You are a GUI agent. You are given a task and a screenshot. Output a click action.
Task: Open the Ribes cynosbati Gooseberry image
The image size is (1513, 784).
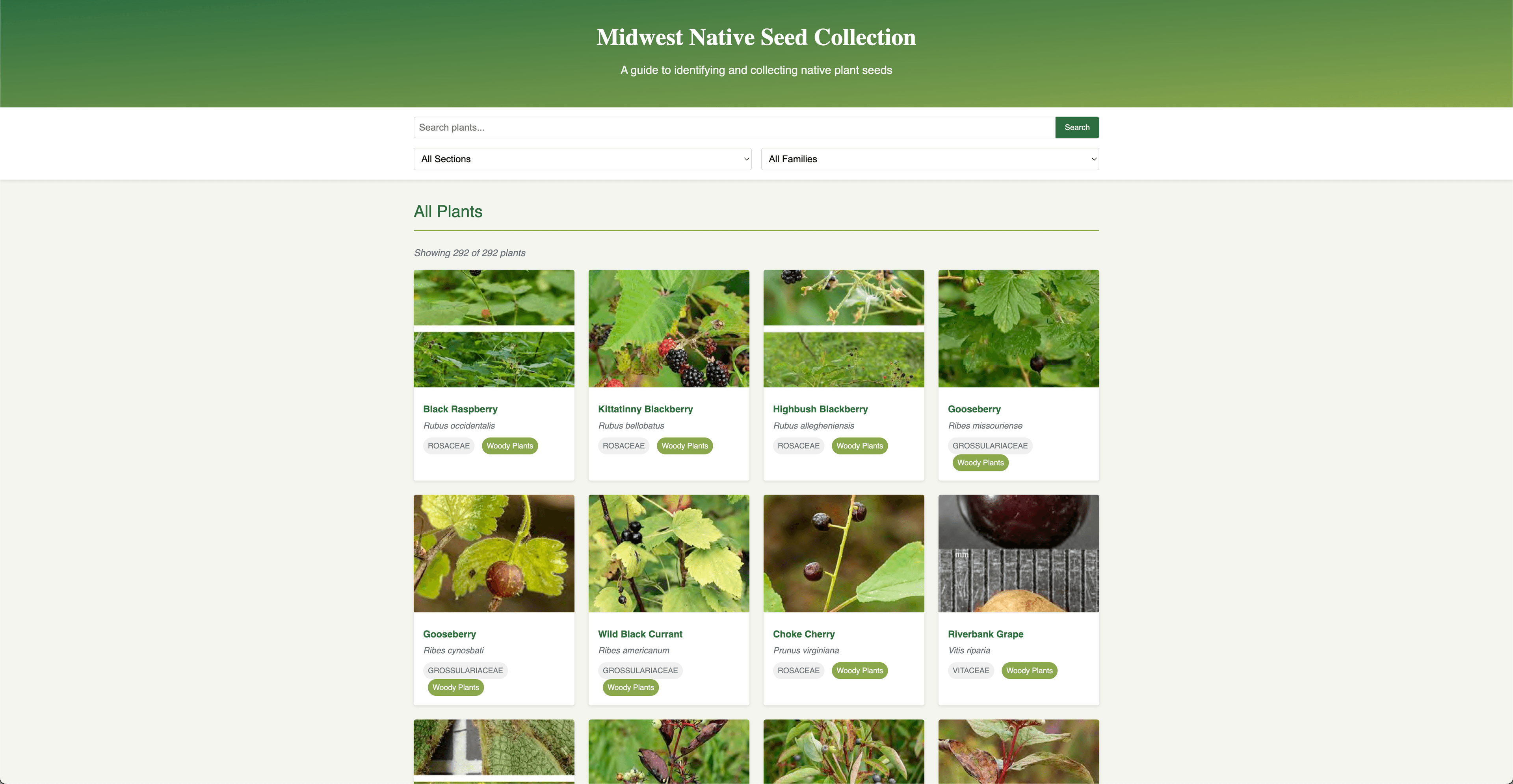(x=494, y=553)
